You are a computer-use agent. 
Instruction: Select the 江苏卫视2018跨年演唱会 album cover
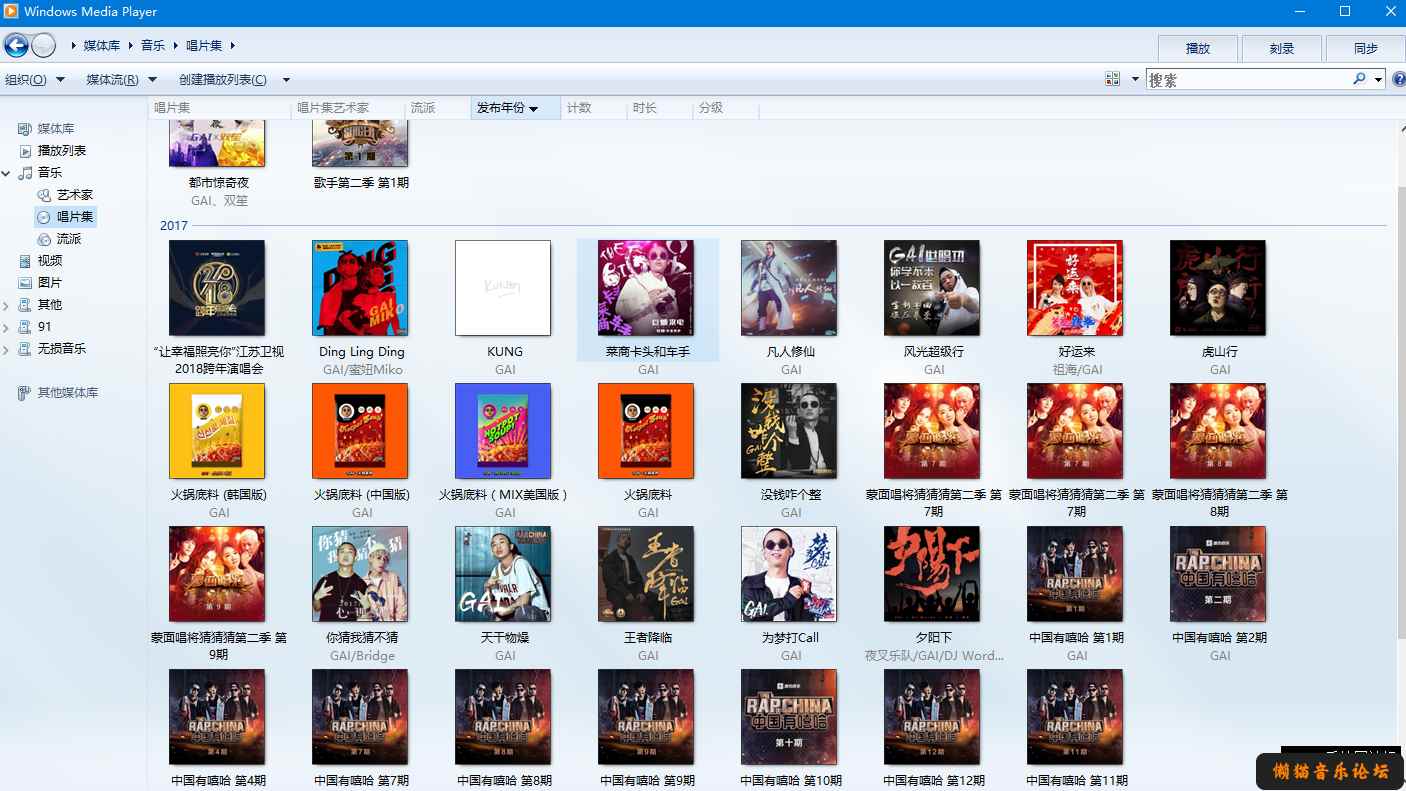(217, 288)
